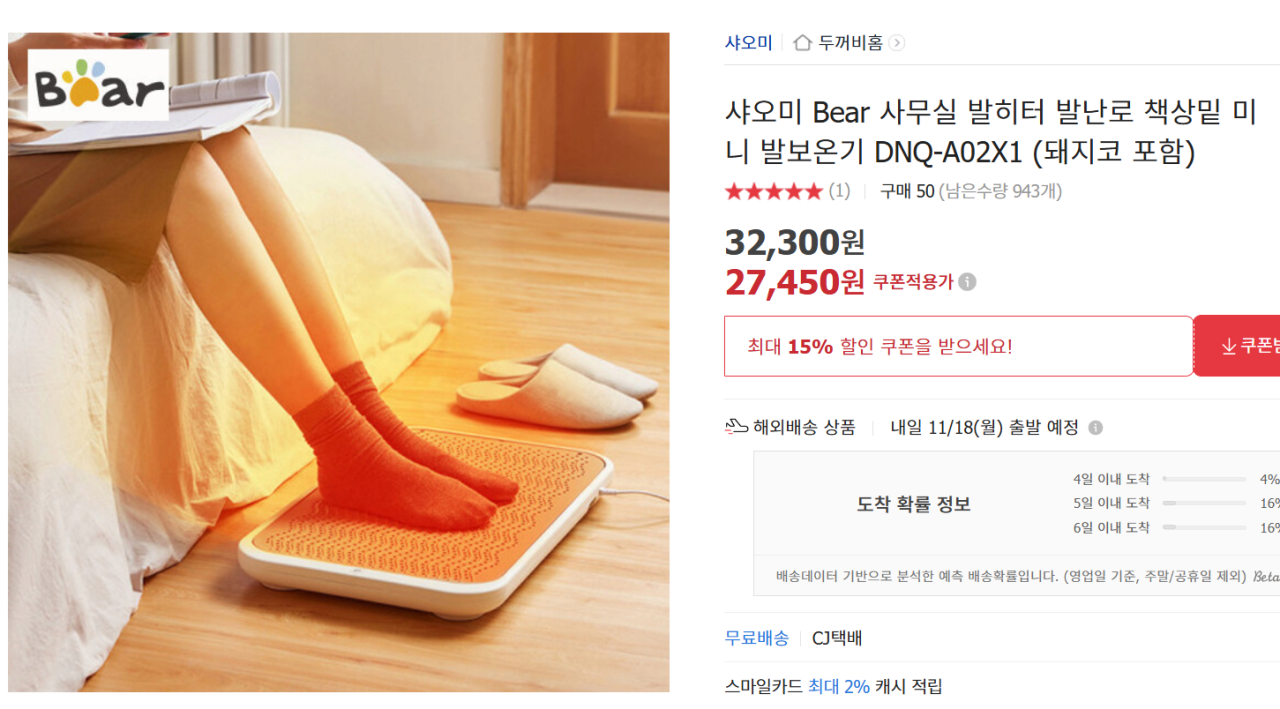Click 최대 2% 스마일카드 cash link
Viewport: 1280px width, 709px height.
tap(839, 687)
